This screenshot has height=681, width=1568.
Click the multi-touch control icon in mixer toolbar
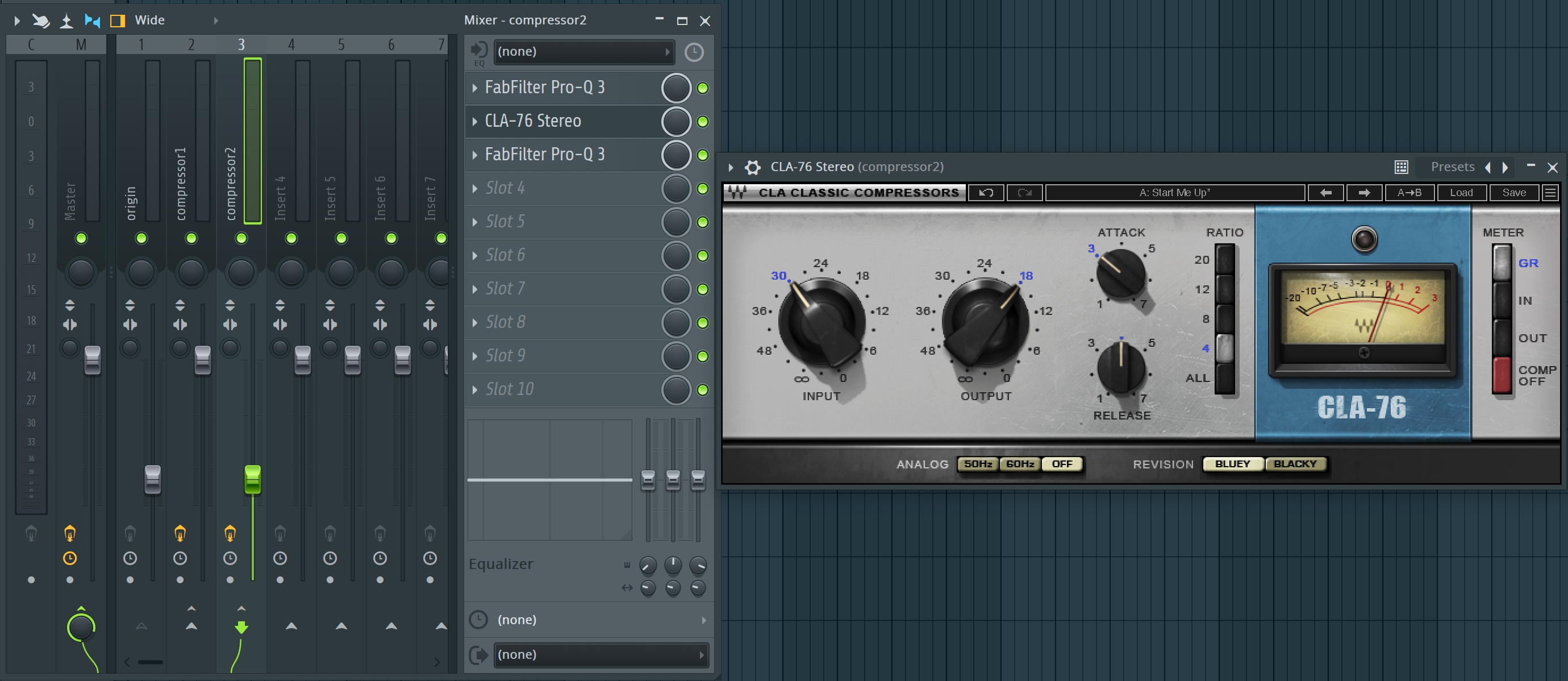41,20
